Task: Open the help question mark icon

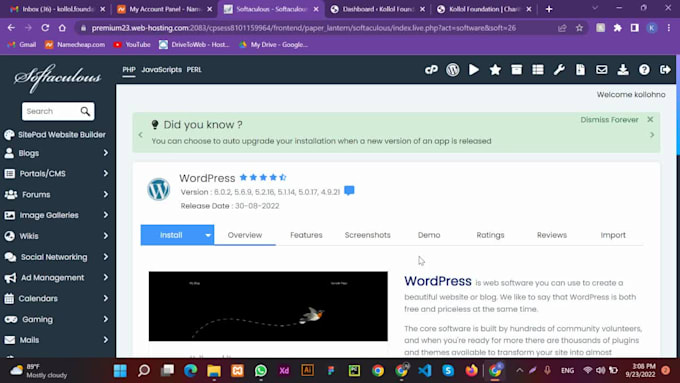Action: tap(644, 70)
